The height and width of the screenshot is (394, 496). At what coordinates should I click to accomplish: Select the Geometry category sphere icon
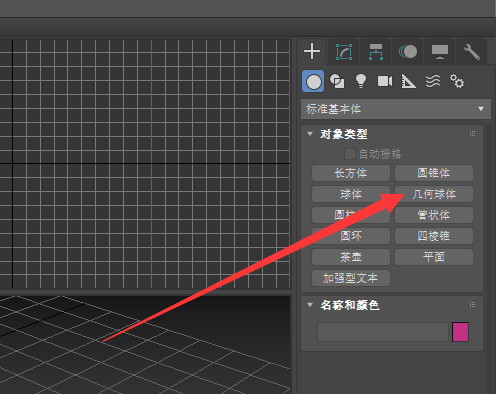pos(313,81)
